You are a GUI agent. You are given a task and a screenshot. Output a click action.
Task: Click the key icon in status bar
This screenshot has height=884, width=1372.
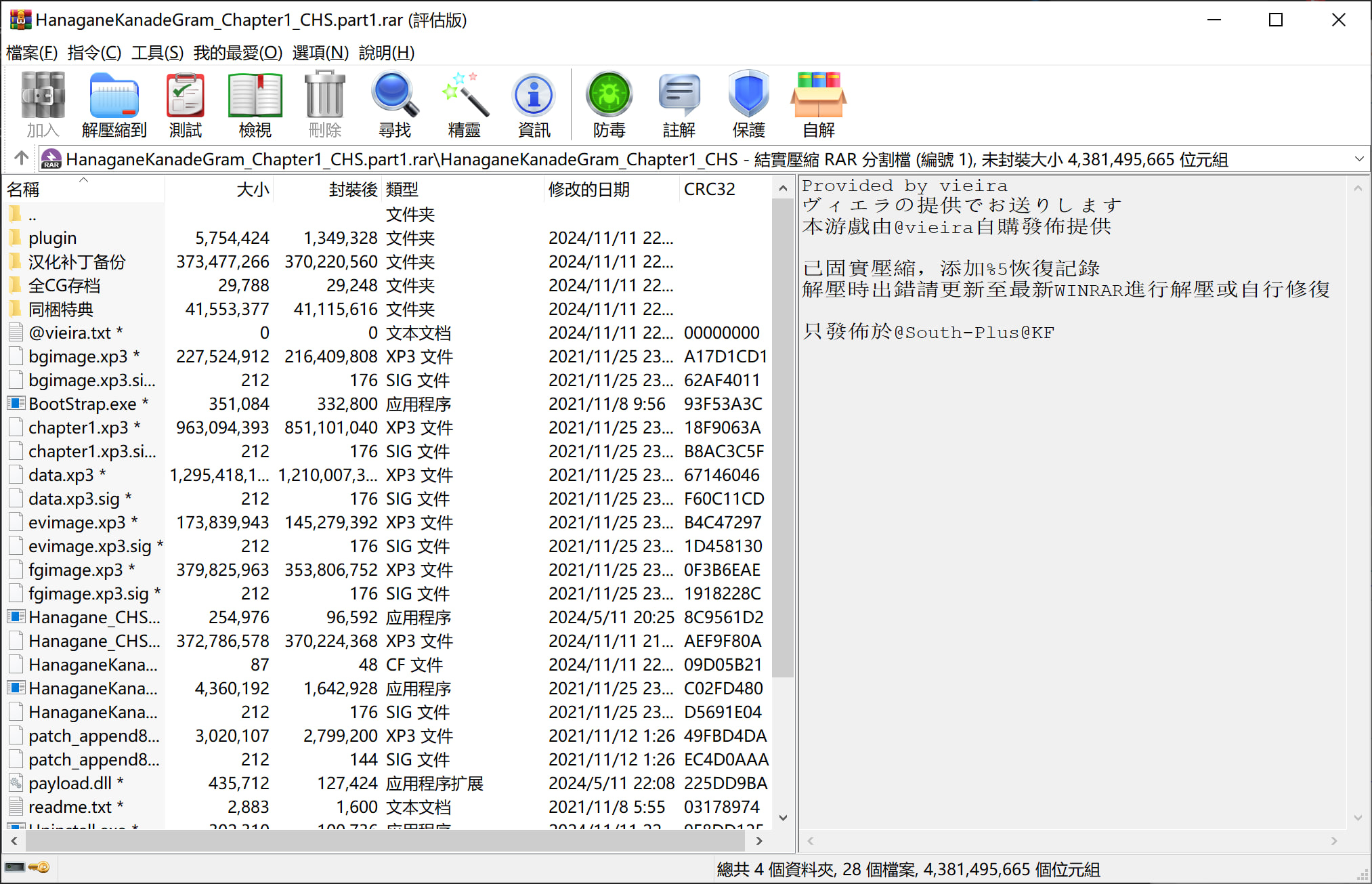(x=39, y=867)
